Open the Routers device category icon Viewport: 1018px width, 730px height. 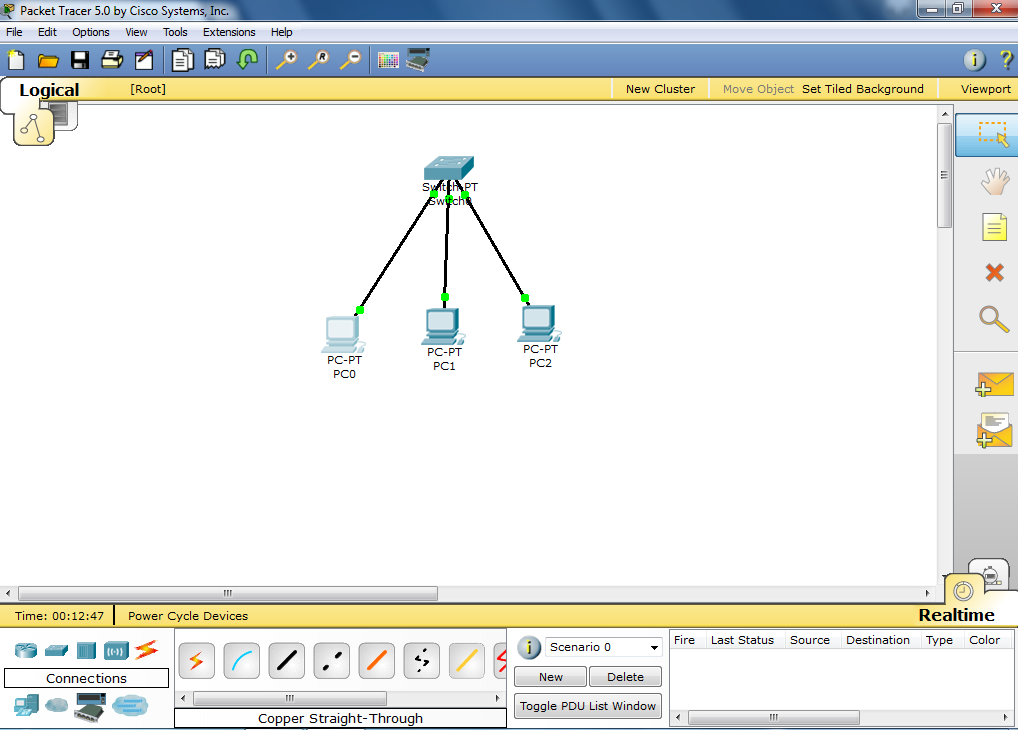tap(26, 649)
